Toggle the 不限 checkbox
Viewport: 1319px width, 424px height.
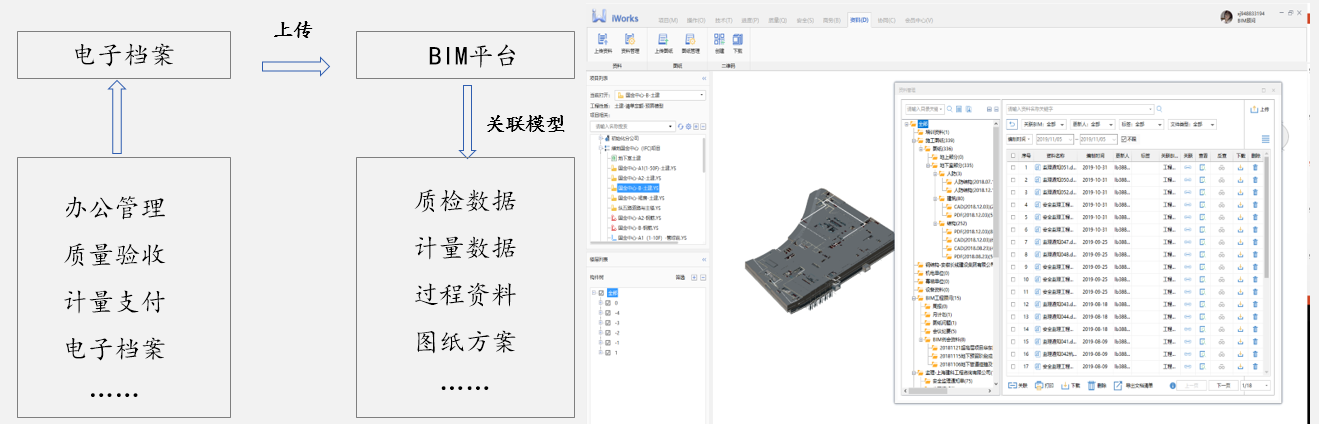click(1125, 139)
